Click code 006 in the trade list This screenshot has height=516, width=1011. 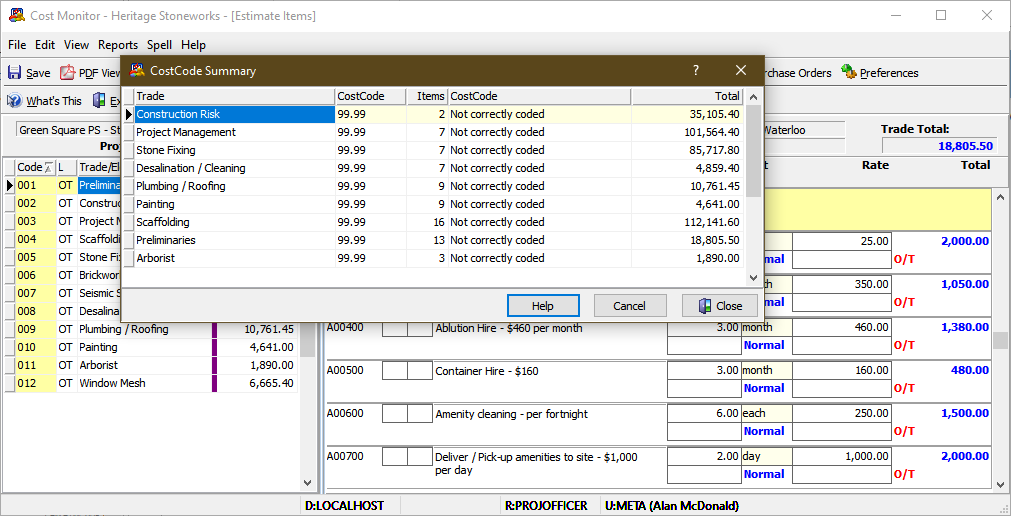(35, 275)
